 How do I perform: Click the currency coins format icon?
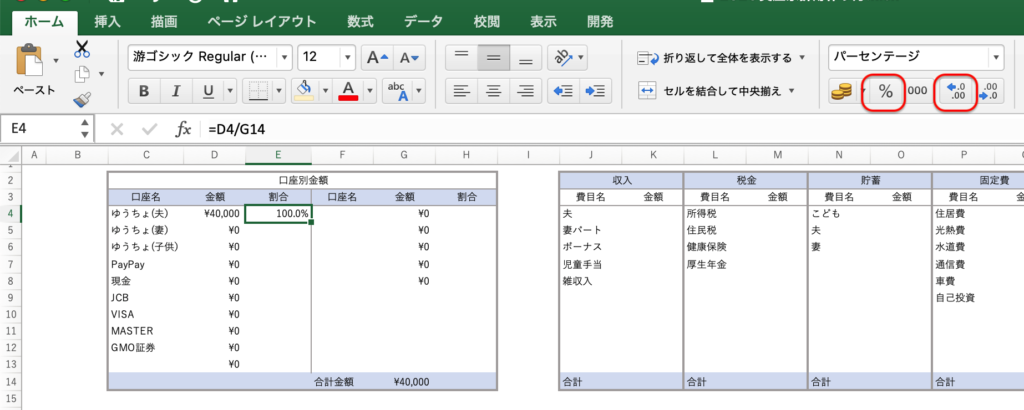[841, 91]
